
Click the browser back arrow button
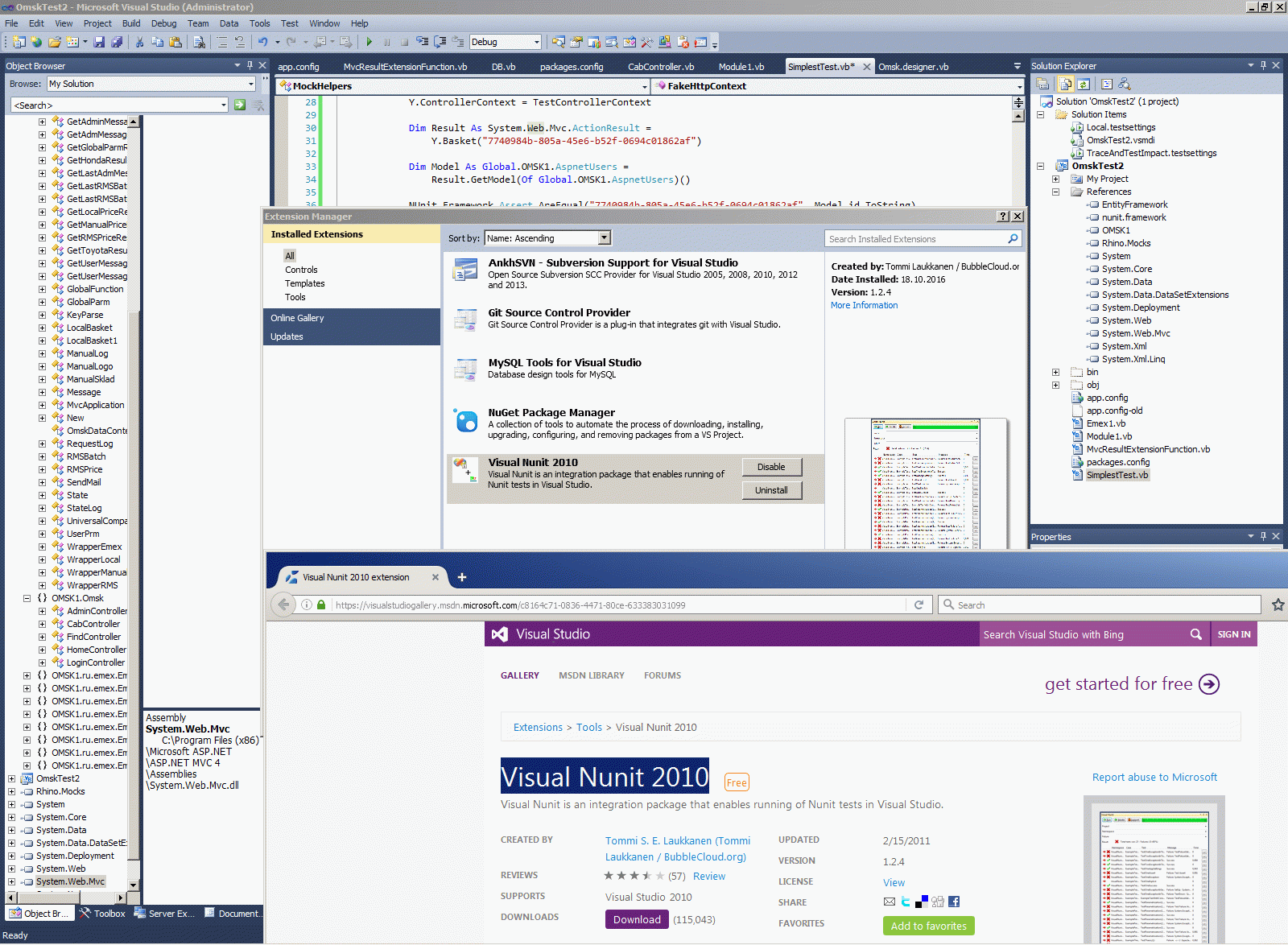[283, 605]
